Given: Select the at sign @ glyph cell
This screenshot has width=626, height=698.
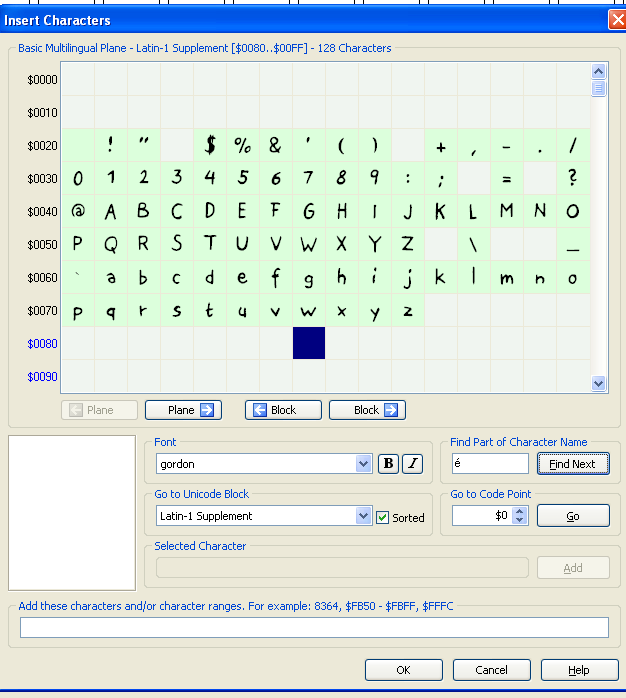Looking at the screenshot, I should click(78, 211).
